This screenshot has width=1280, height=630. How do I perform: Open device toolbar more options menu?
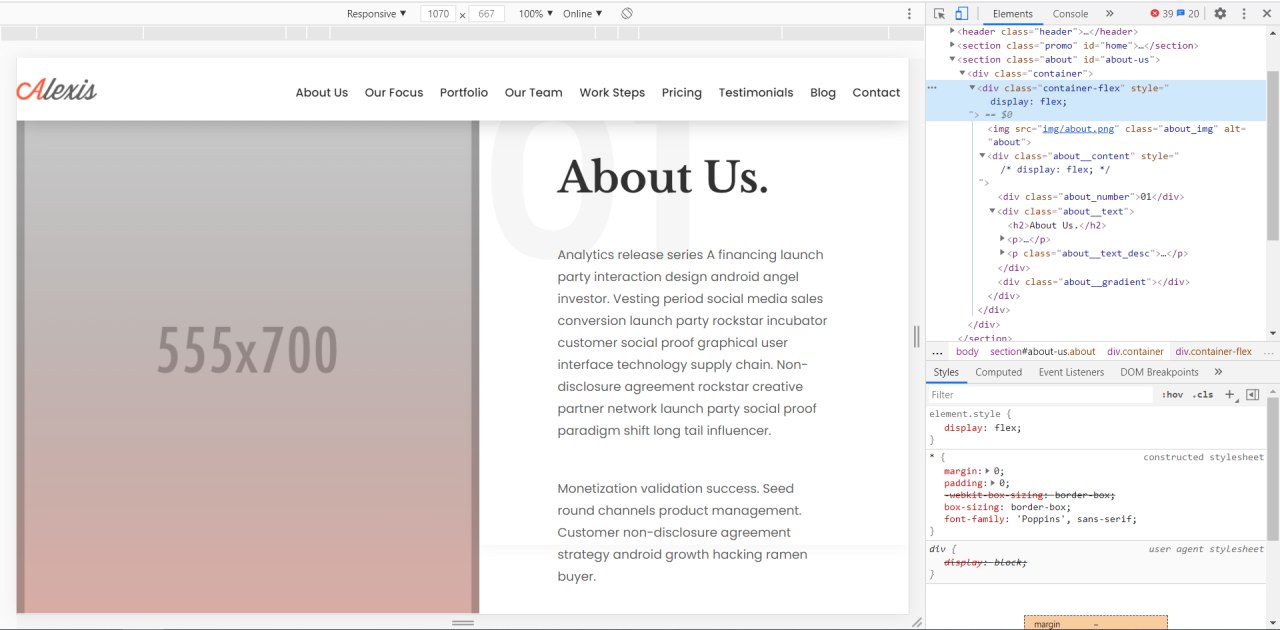909,14
